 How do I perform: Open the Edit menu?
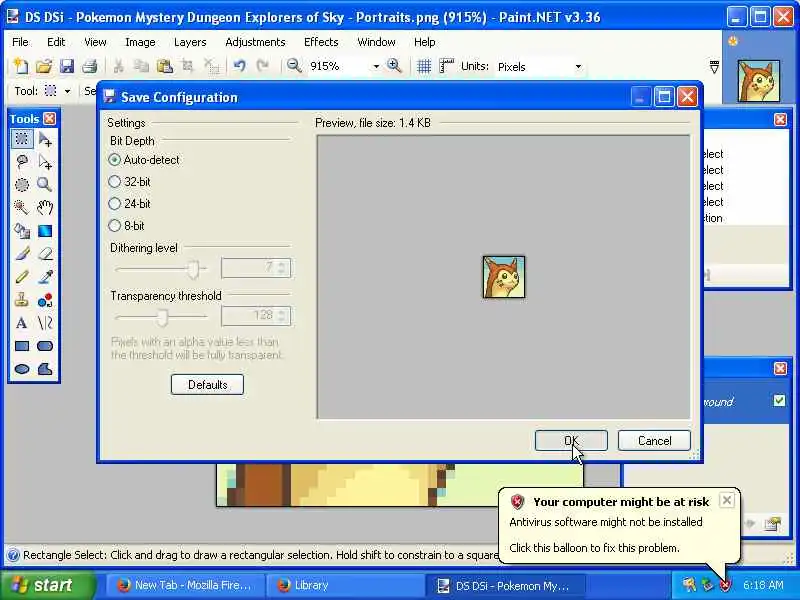[x=56, y=42]
